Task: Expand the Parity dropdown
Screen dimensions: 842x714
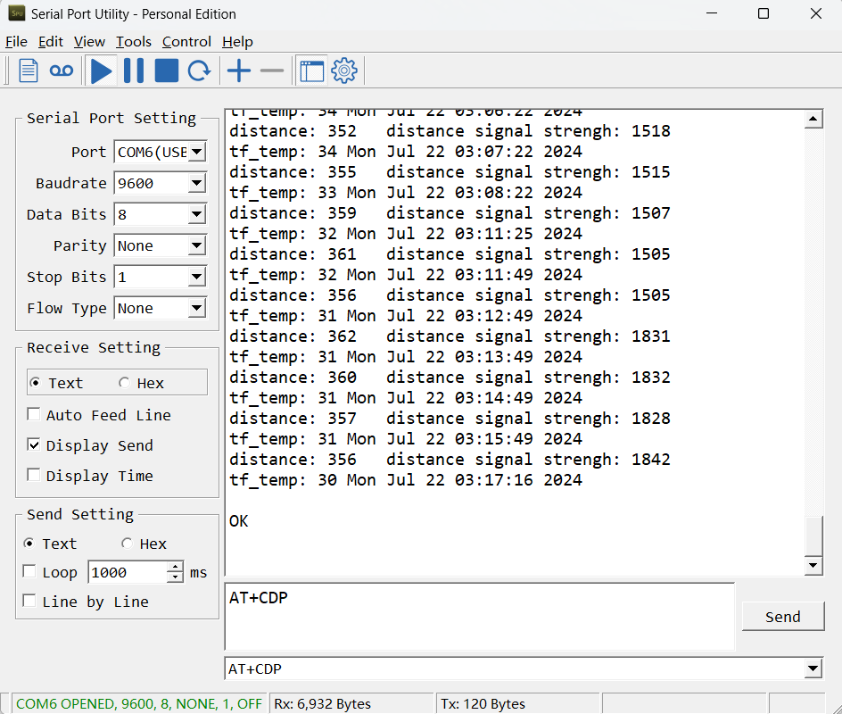Action: tap(197, 245)
